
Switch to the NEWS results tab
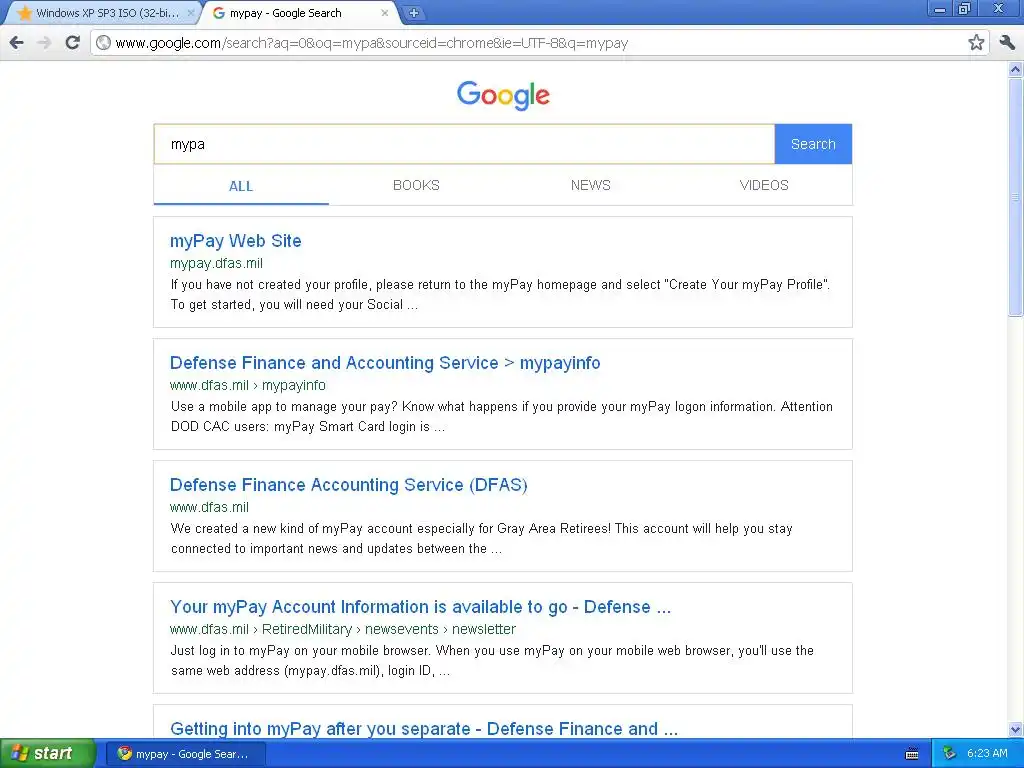[x=590, y=185]
